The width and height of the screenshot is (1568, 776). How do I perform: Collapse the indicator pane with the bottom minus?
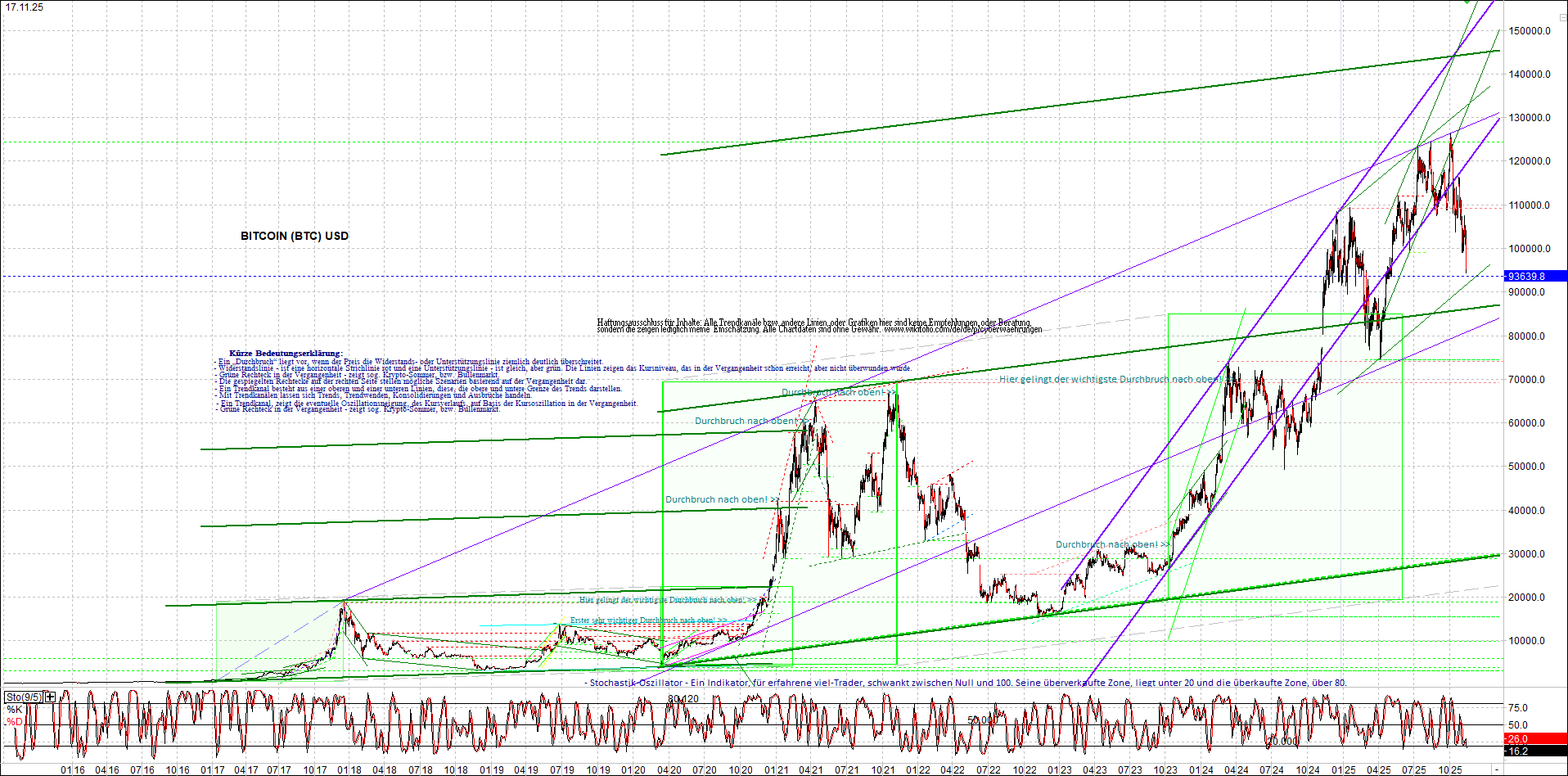[1497, 769]
